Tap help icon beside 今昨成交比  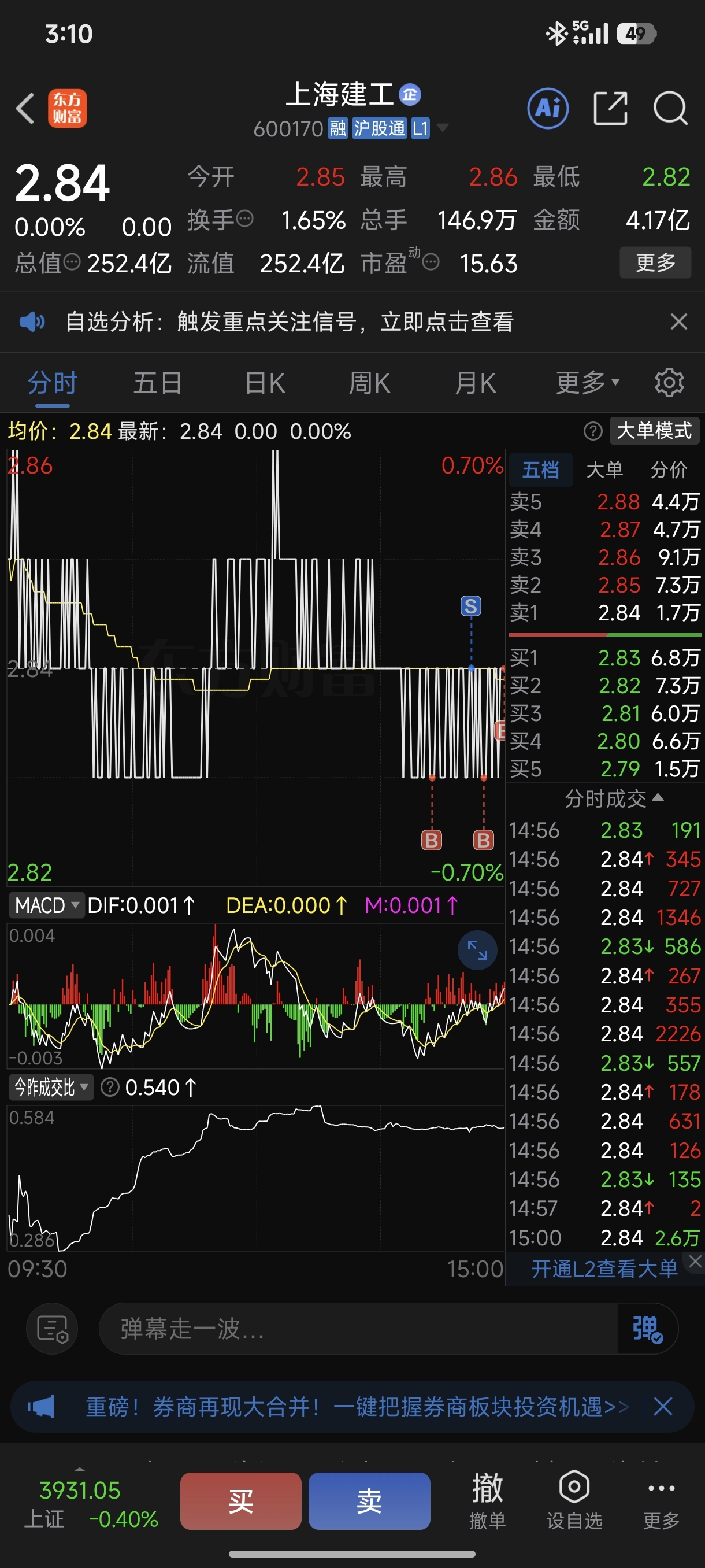(x=109, y=1087)
